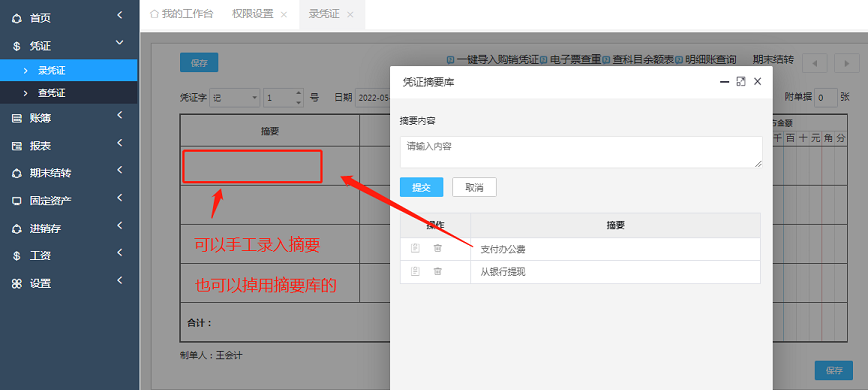Click 取消 button in the dialog
868x390 pixels.
(x=474, y=188)
